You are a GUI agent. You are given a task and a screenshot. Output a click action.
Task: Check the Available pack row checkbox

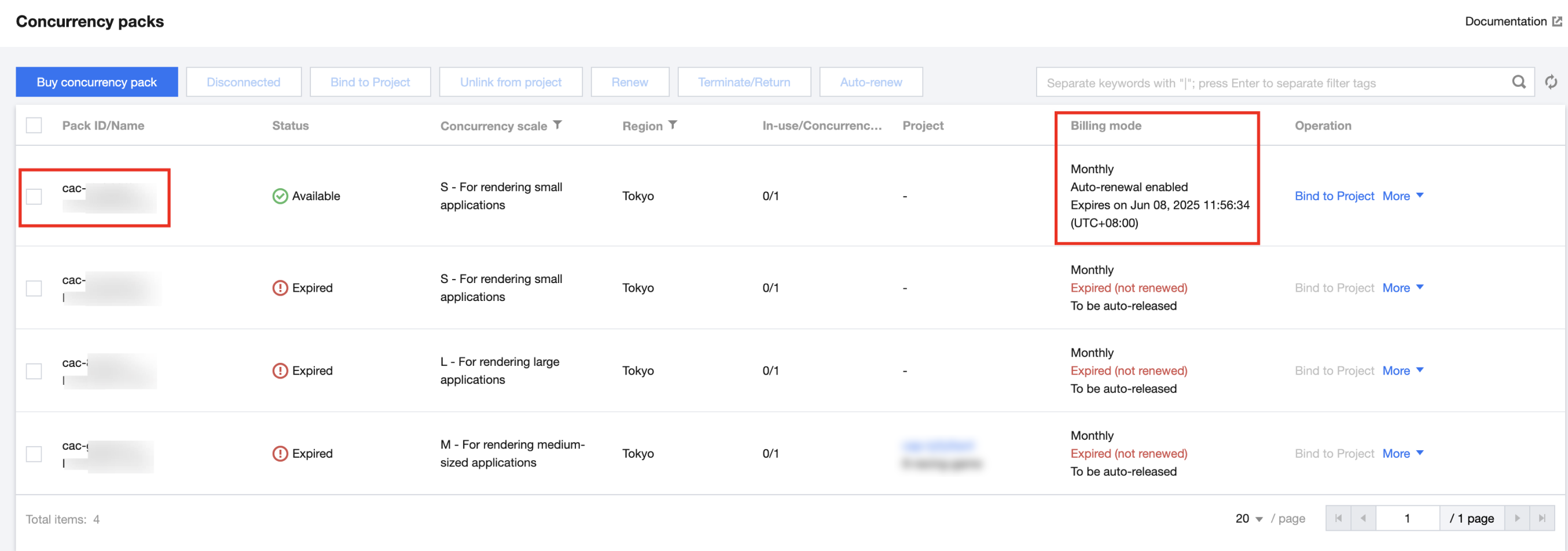click(34, 196)
